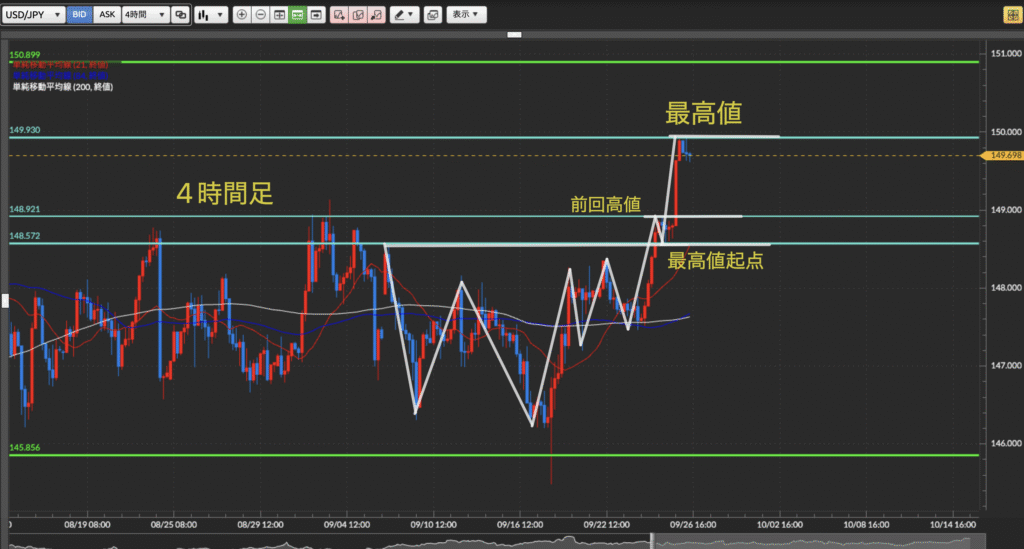
Task: Click the green highlighted chart display icon
Action: point(297,15)
